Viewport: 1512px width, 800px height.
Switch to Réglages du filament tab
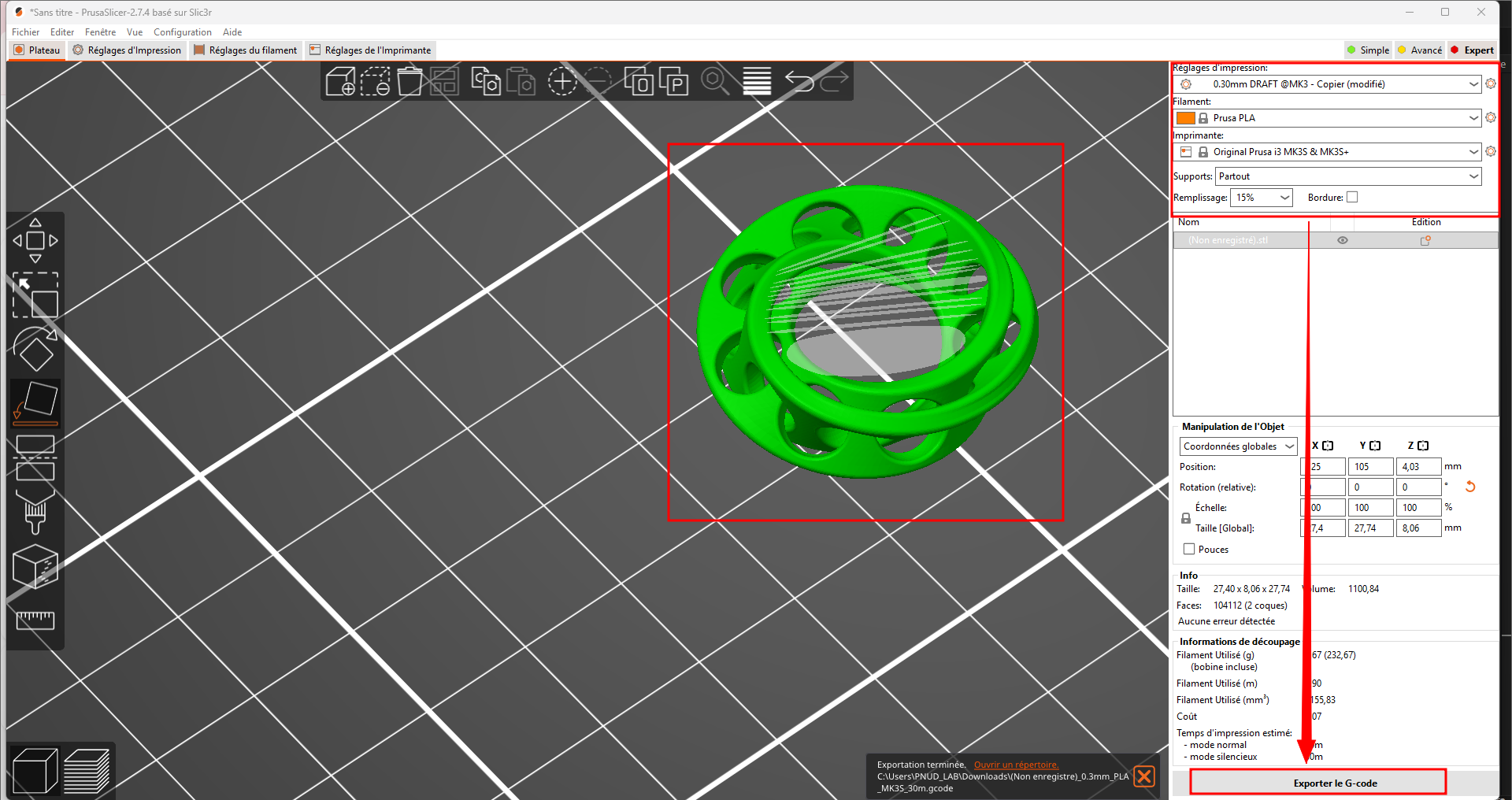point(246,50)
